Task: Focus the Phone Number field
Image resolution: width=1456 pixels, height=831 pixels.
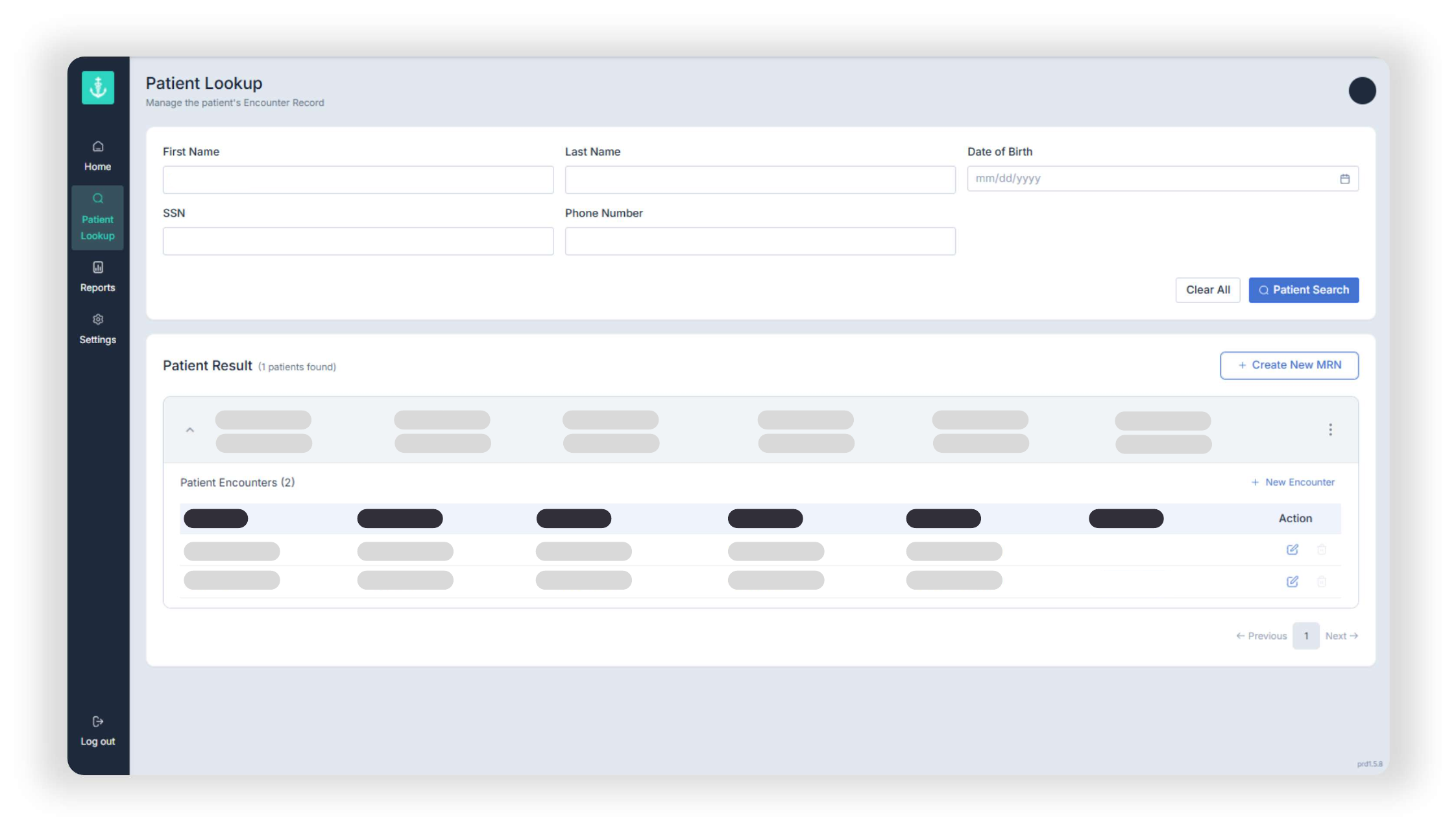Action: click(x=760, y=241)
